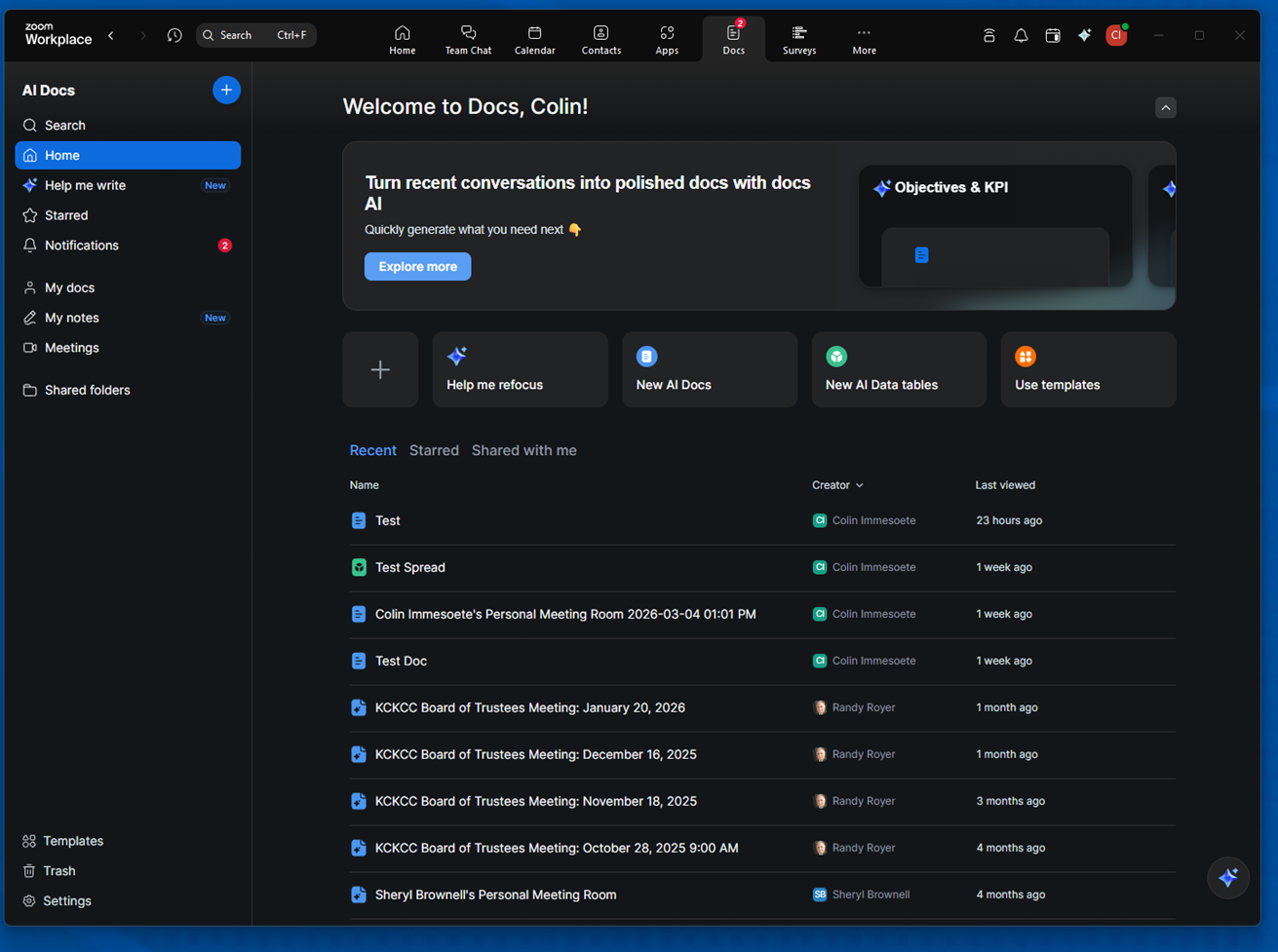The image size is (1278, 952).
Task: Collapse the welcome banner with chevron
Action: (1166, 107)
